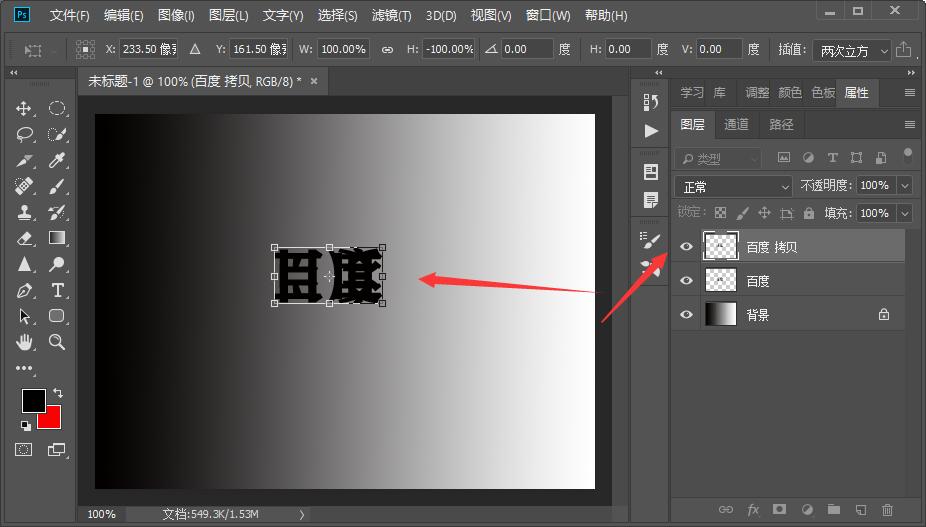Select the Brush tool
The width and height of the screenshot is (926, 527).
coord(57,186)
